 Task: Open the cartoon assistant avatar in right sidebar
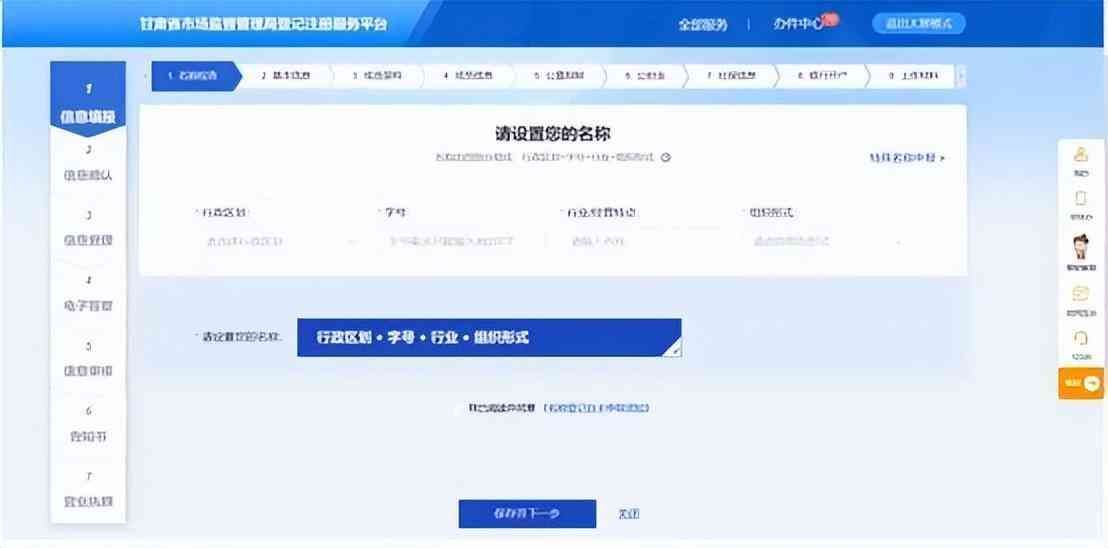point(1080,247)
